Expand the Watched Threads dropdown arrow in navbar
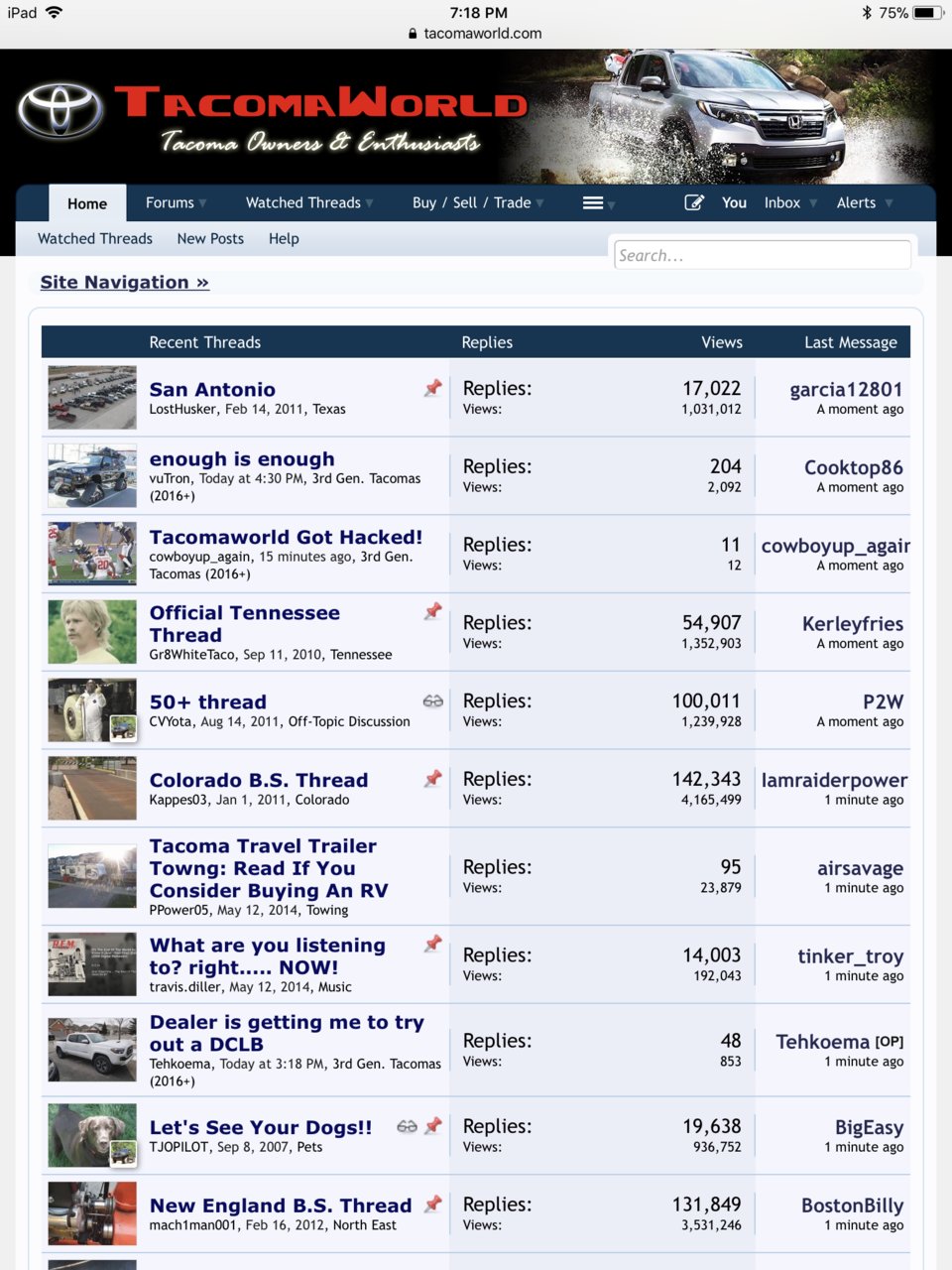Viewport: 952px width, 1270px height. coord(369,203)
